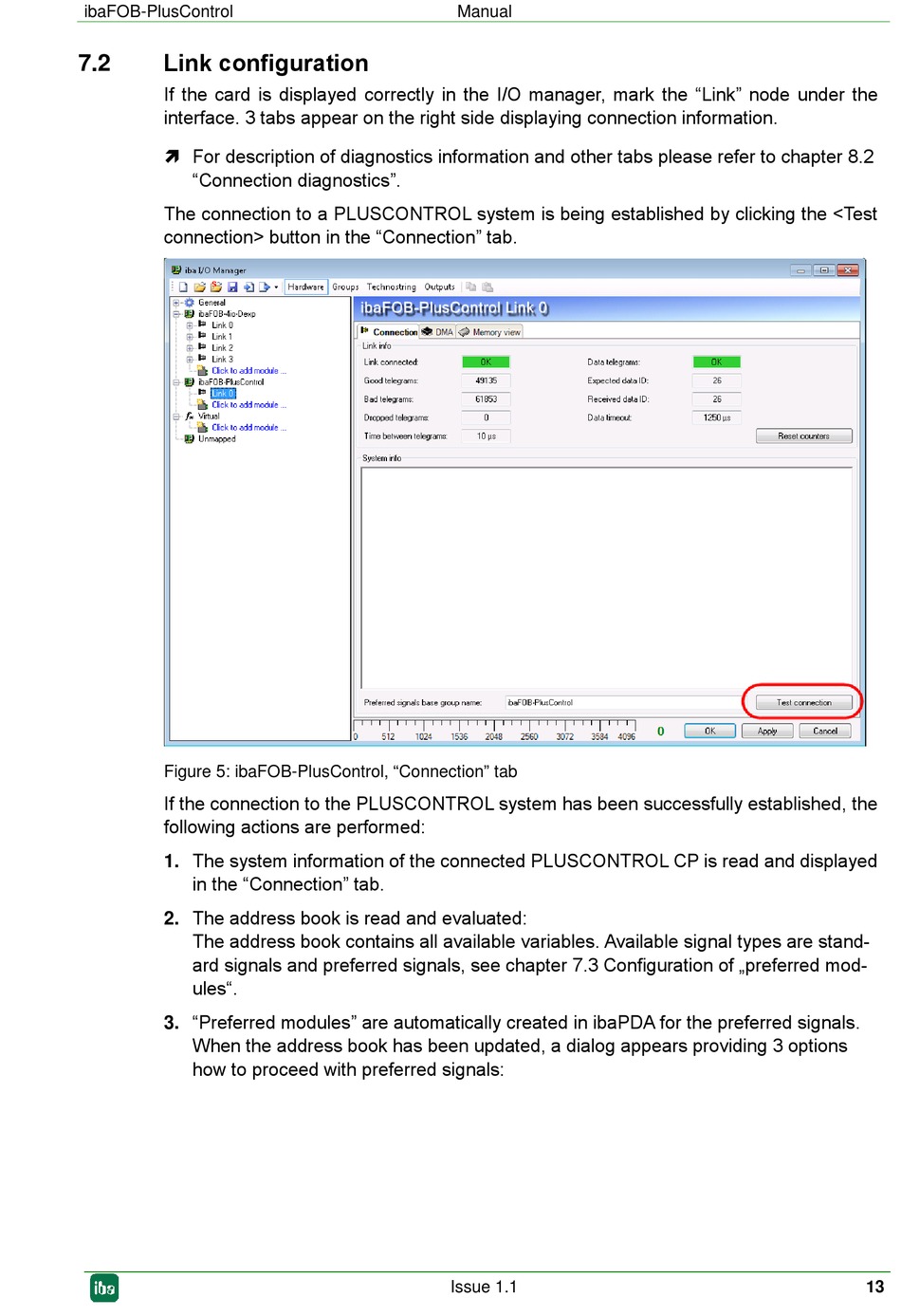Image resolution: width=901 pixels, height=1316 pixels.
Task: Open the Export icon's dropdown arrow
Action: pos(276,287)
